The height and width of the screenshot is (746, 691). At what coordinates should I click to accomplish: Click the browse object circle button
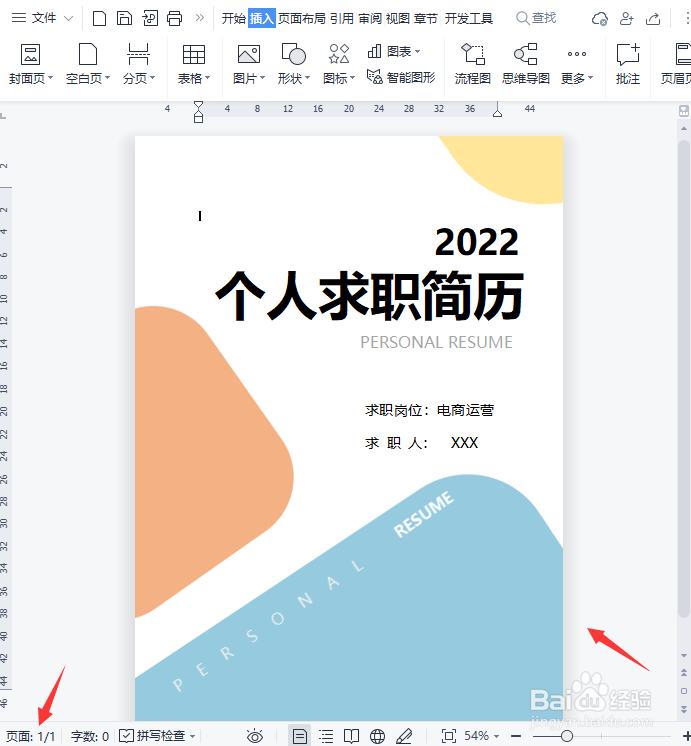point(684,691)
